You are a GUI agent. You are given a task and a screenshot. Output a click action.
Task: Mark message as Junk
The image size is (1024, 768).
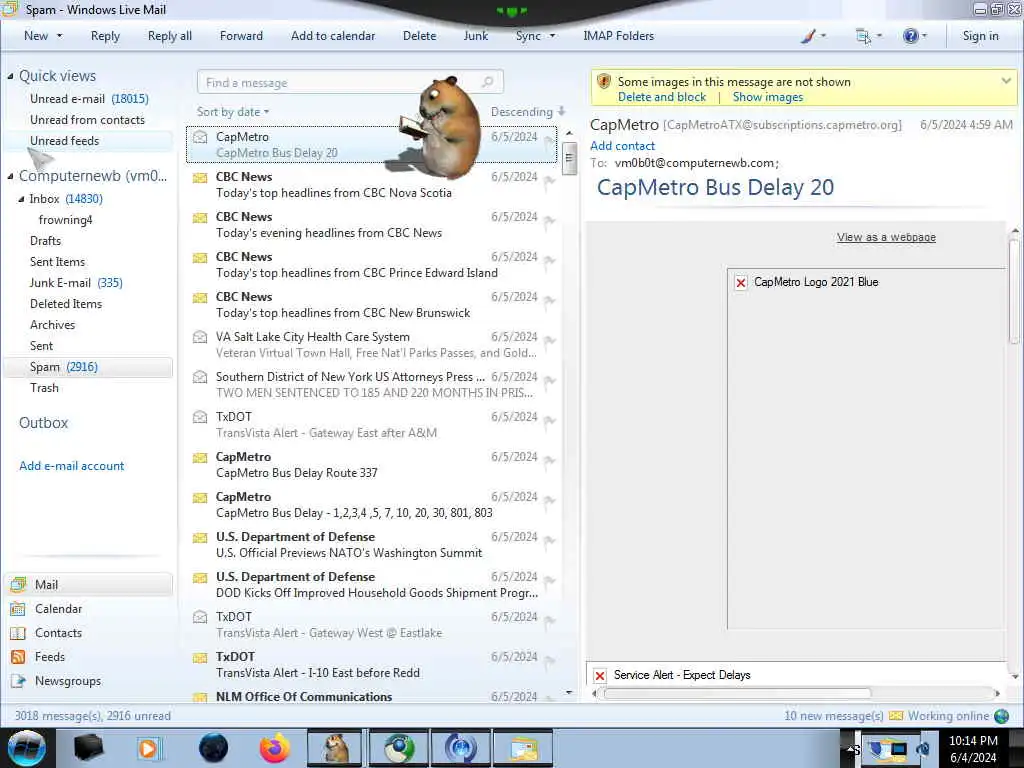click(475, 36)
